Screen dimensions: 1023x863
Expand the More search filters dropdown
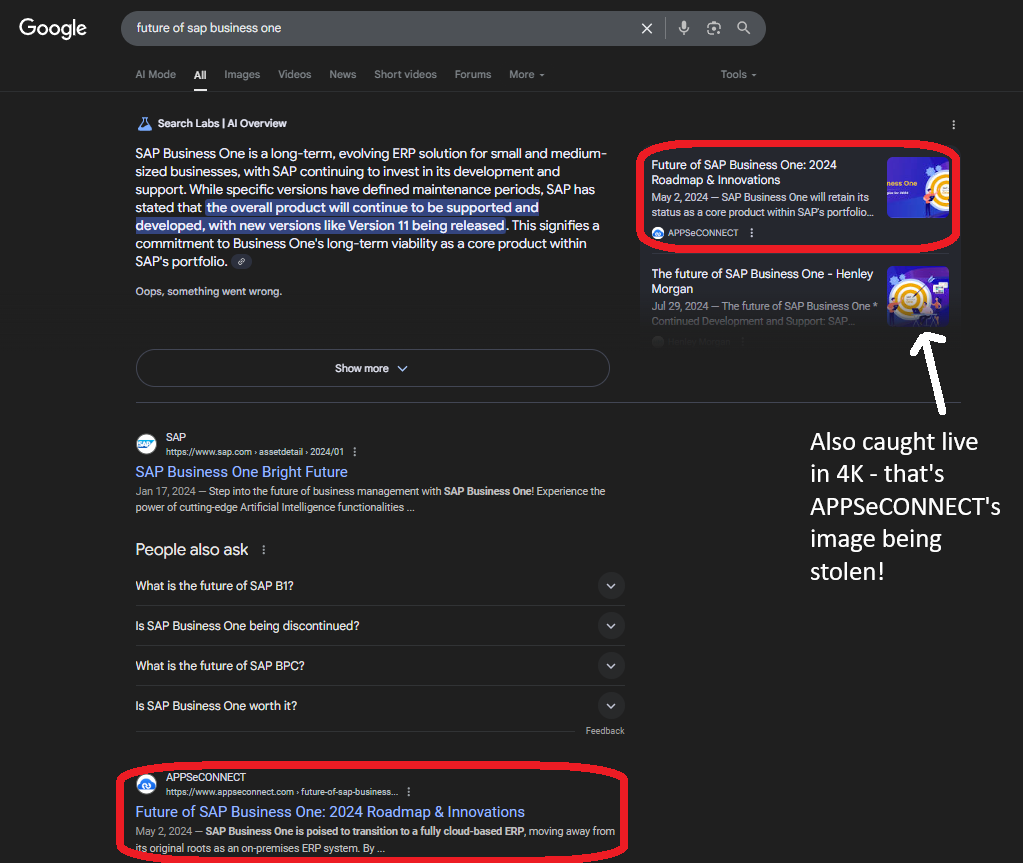[x=527, y=74]
